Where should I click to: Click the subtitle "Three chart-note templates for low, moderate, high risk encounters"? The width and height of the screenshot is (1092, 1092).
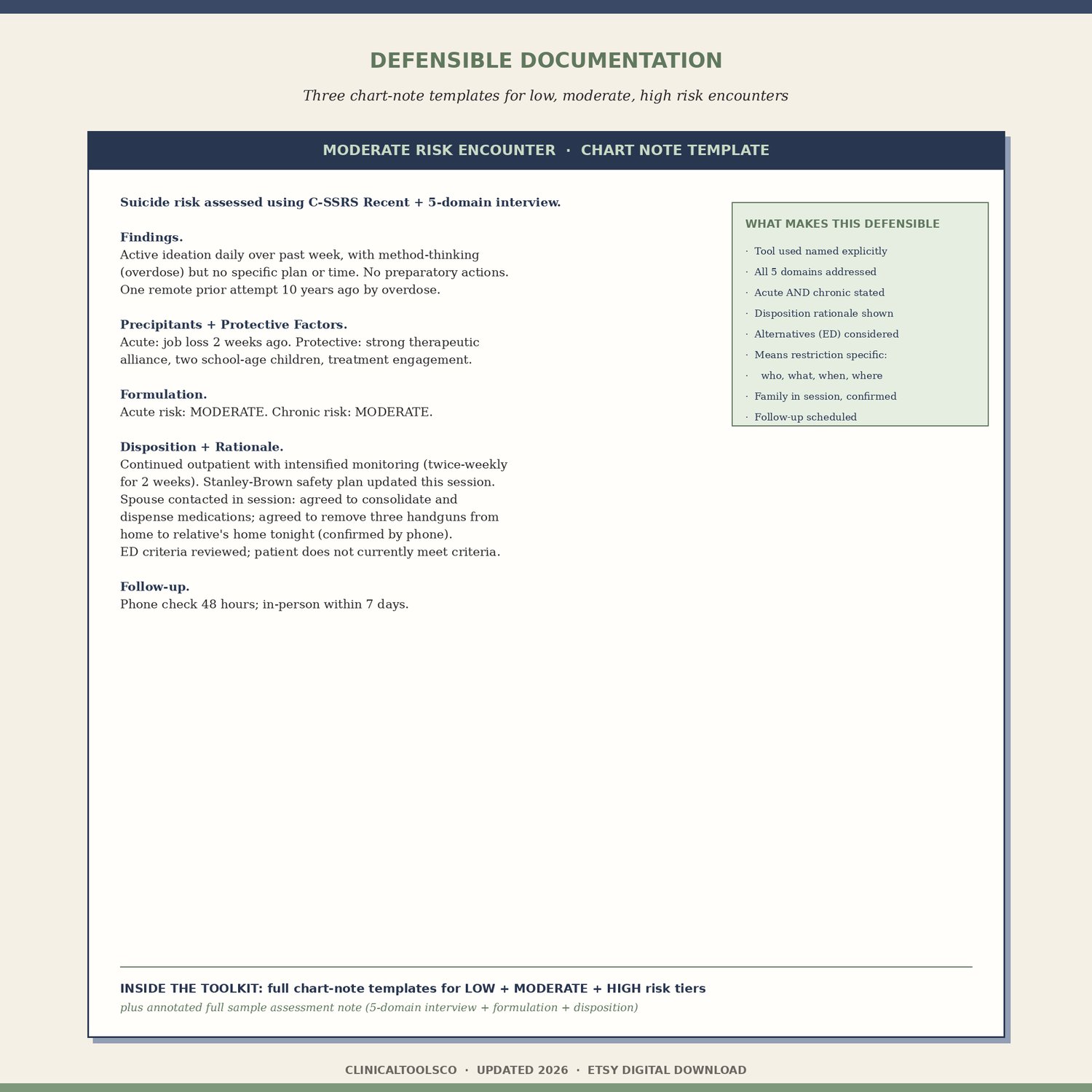click(x=546, y=96)
